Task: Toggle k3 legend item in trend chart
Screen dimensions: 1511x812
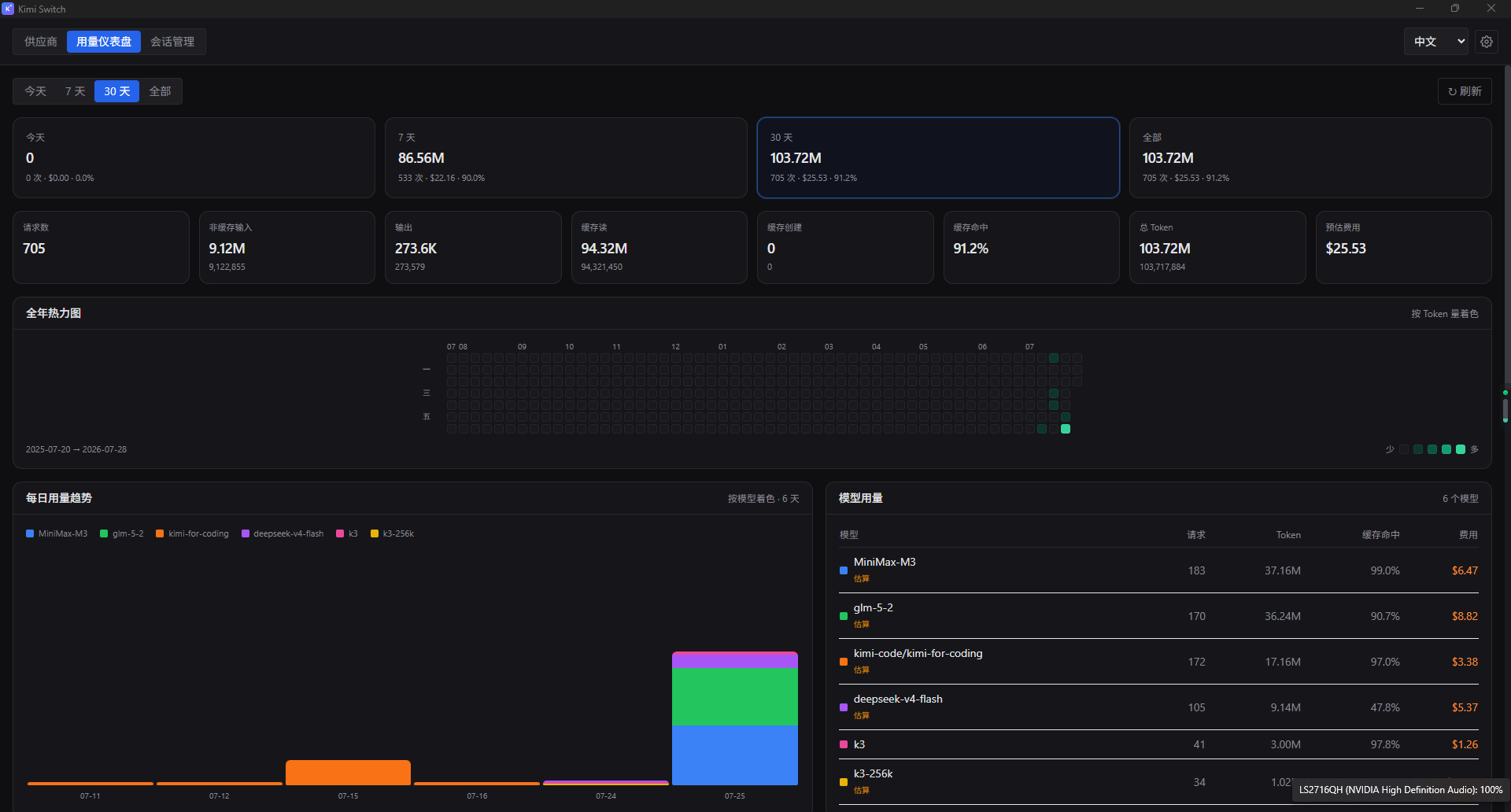Action: [x=347, y=533]
